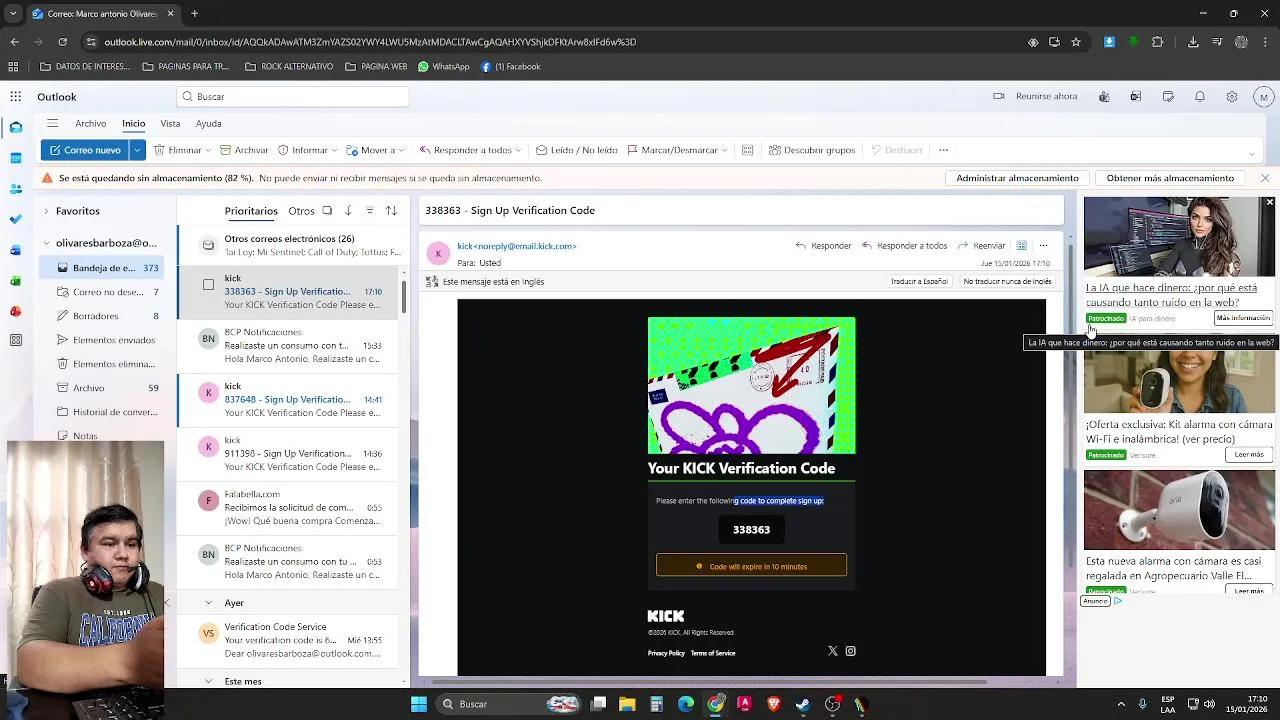Click the Correo nuevo button
This screenshot has width=1280, height=720.
(x=85, y=150)
